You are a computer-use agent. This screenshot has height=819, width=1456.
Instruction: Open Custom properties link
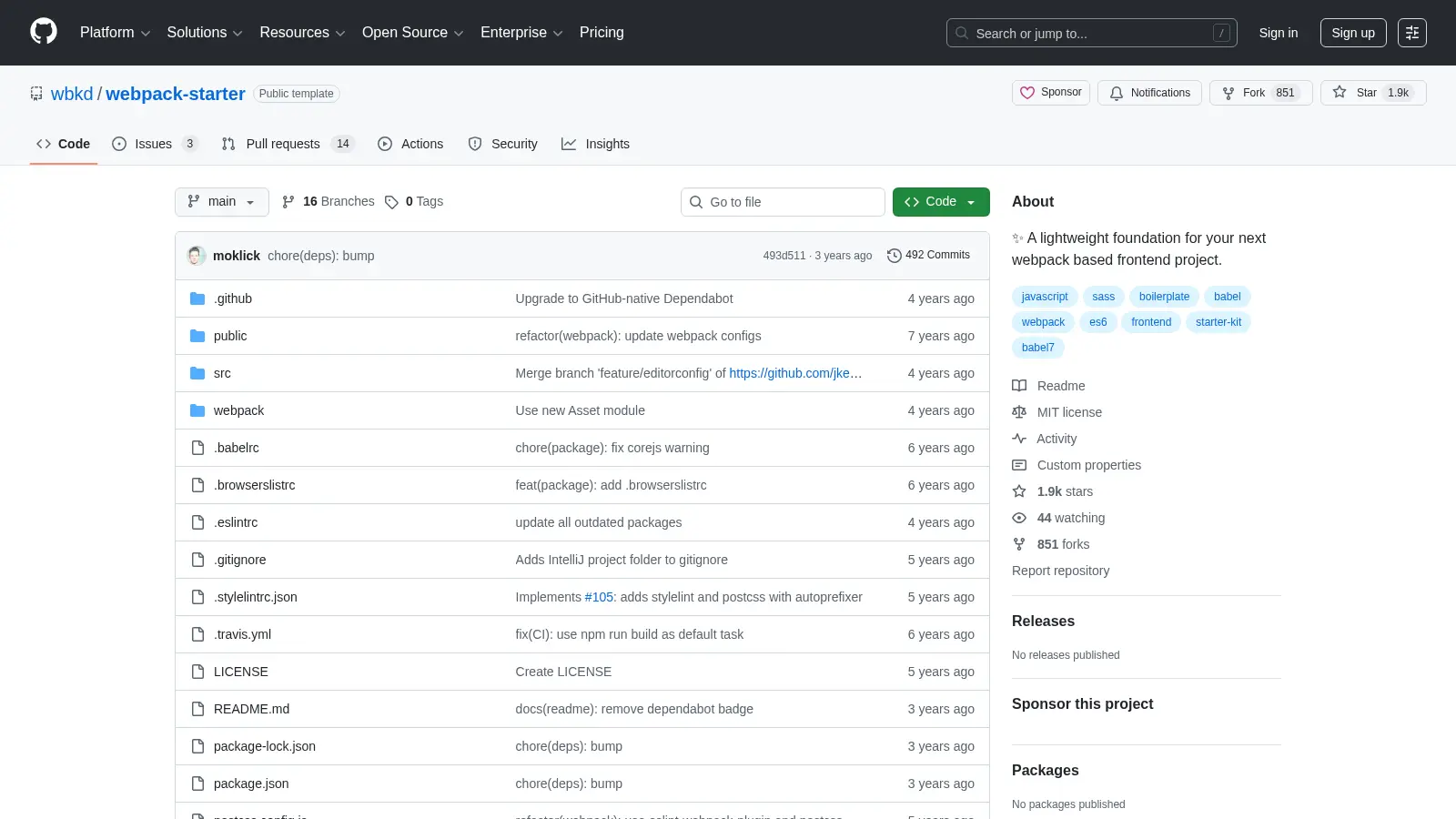coord(1077,465)
